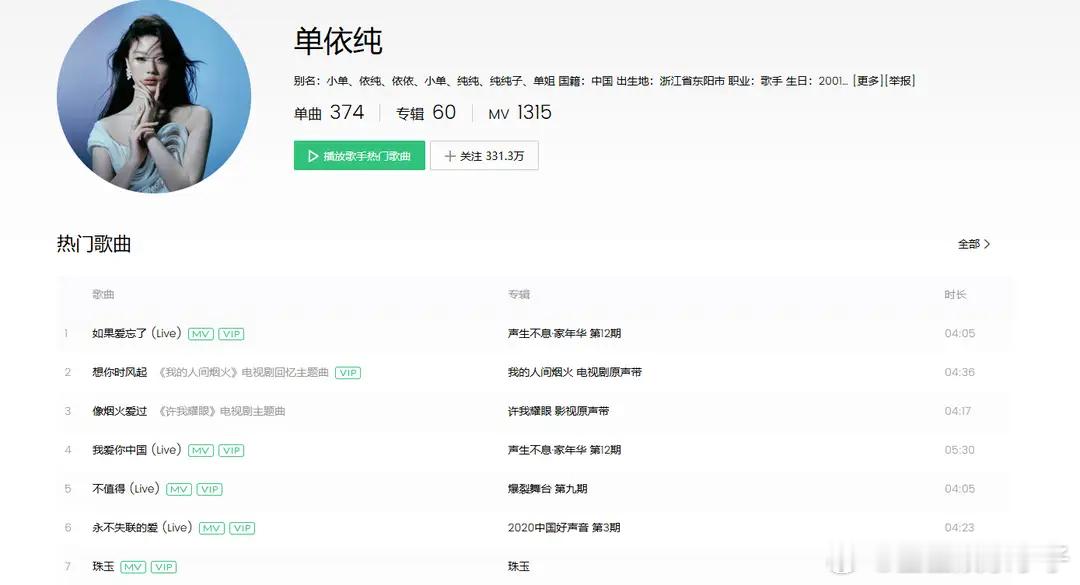
Task: Click the 歌曲 column header
Action: point(103,294)
